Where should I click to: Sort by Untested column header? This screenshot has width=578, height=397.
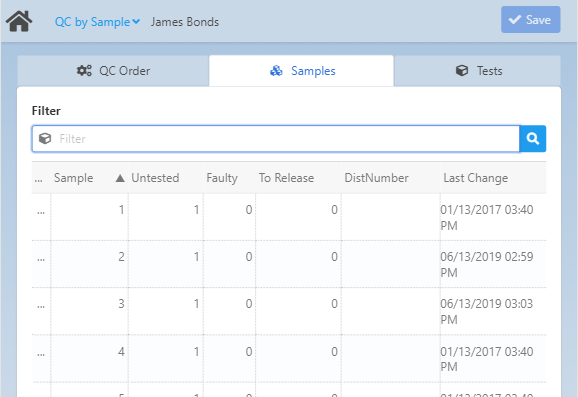155,178
